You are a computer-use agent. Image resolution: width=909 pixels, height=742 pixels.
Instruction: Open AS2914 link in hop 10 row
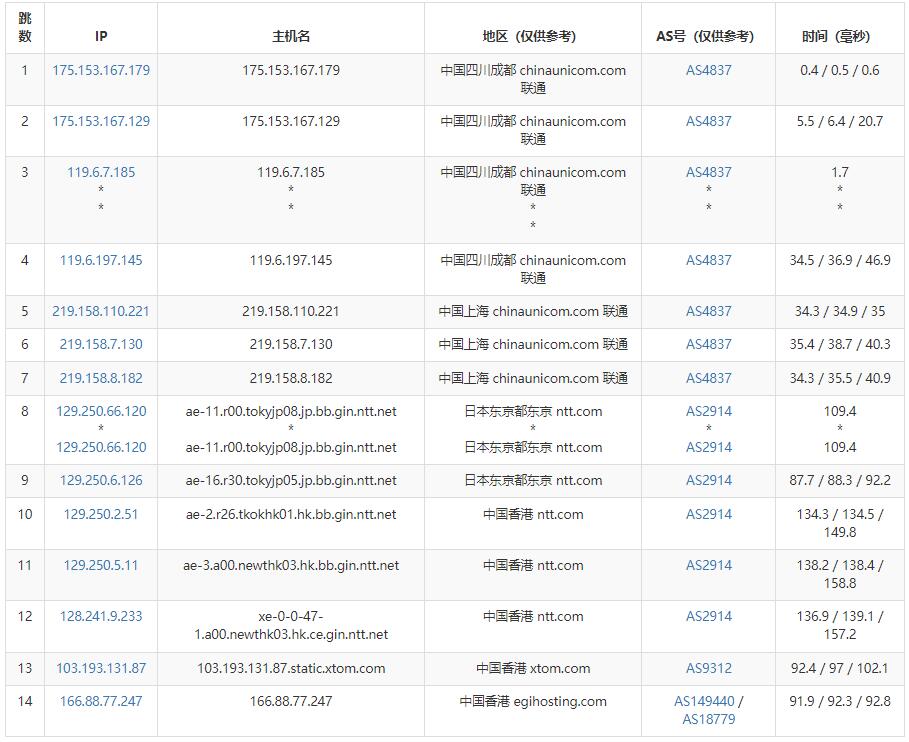[x=708, y=514]
